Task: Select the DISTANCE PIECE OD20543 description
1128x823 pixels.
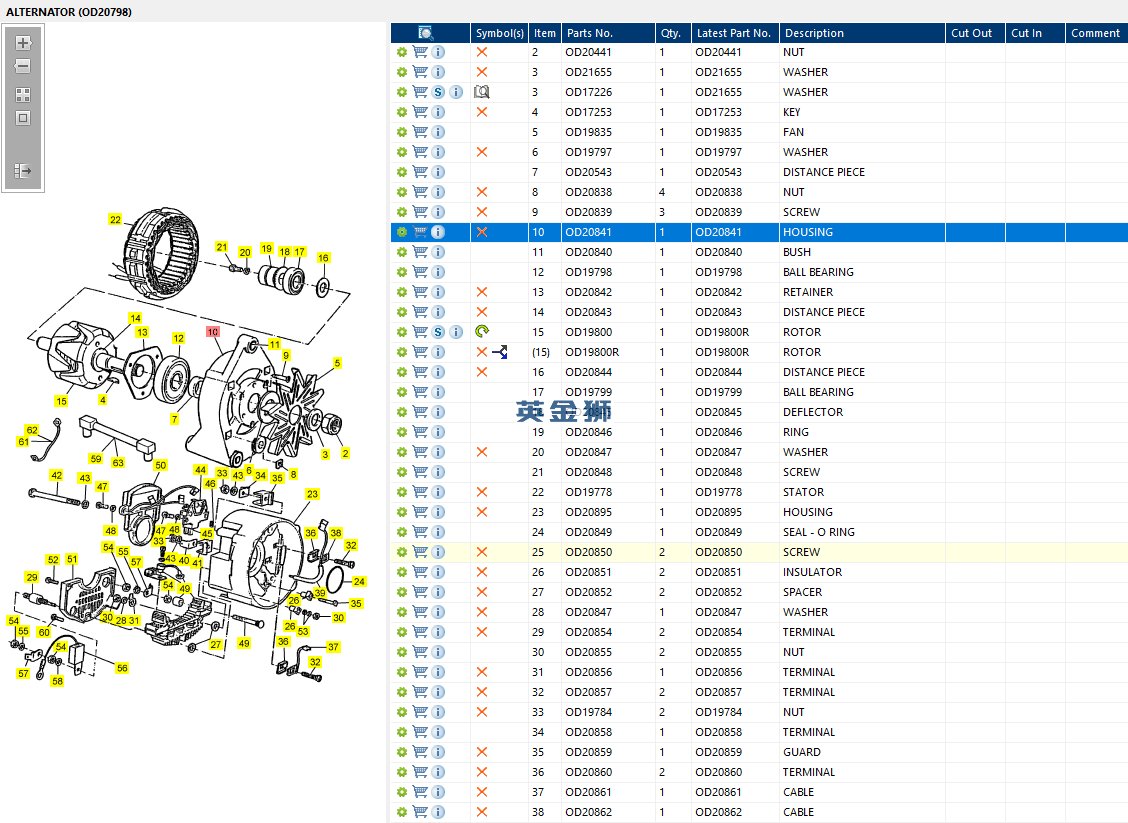Action: pos(824,172)
